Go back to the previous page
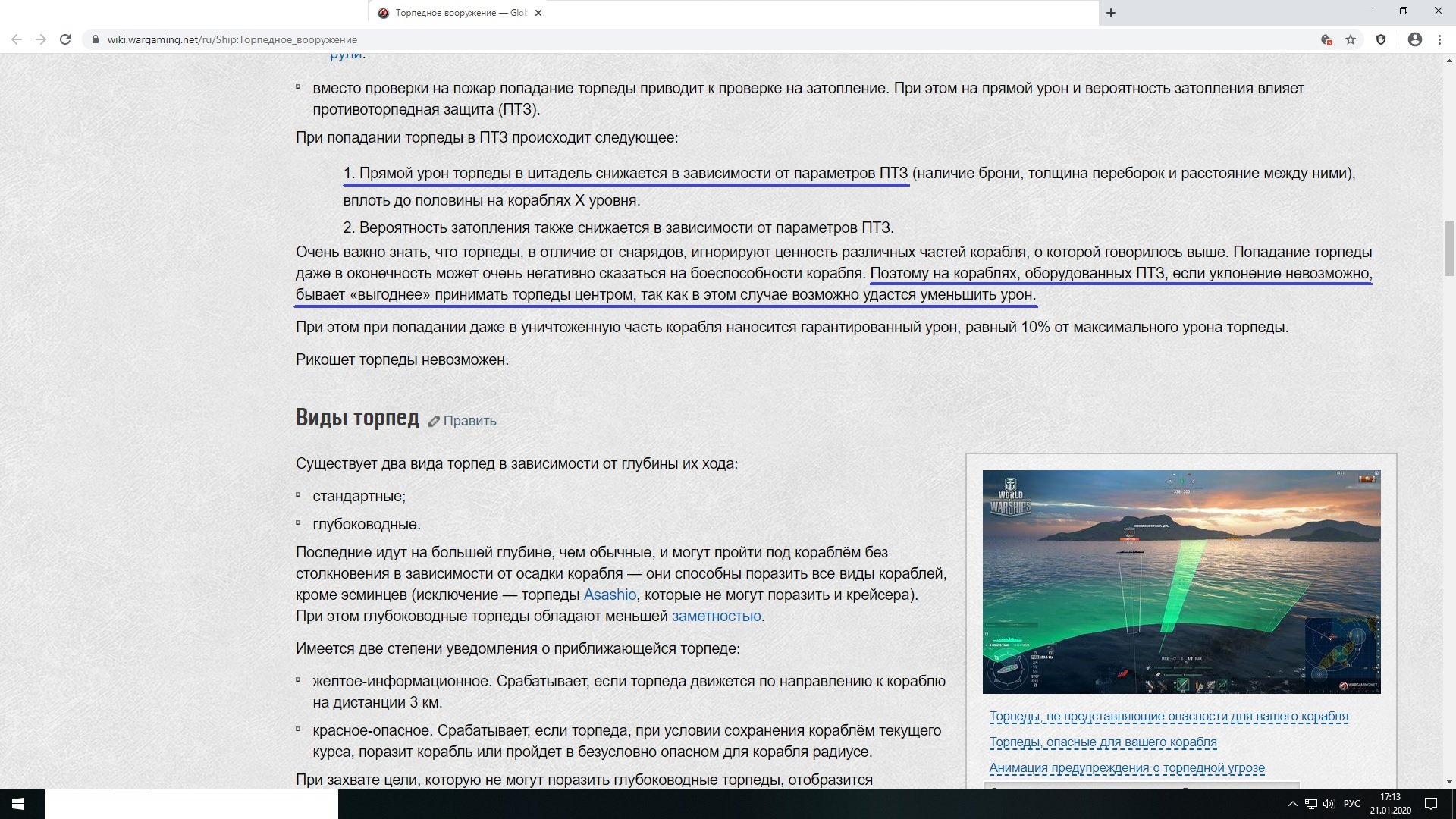 [x=17, y=39]
